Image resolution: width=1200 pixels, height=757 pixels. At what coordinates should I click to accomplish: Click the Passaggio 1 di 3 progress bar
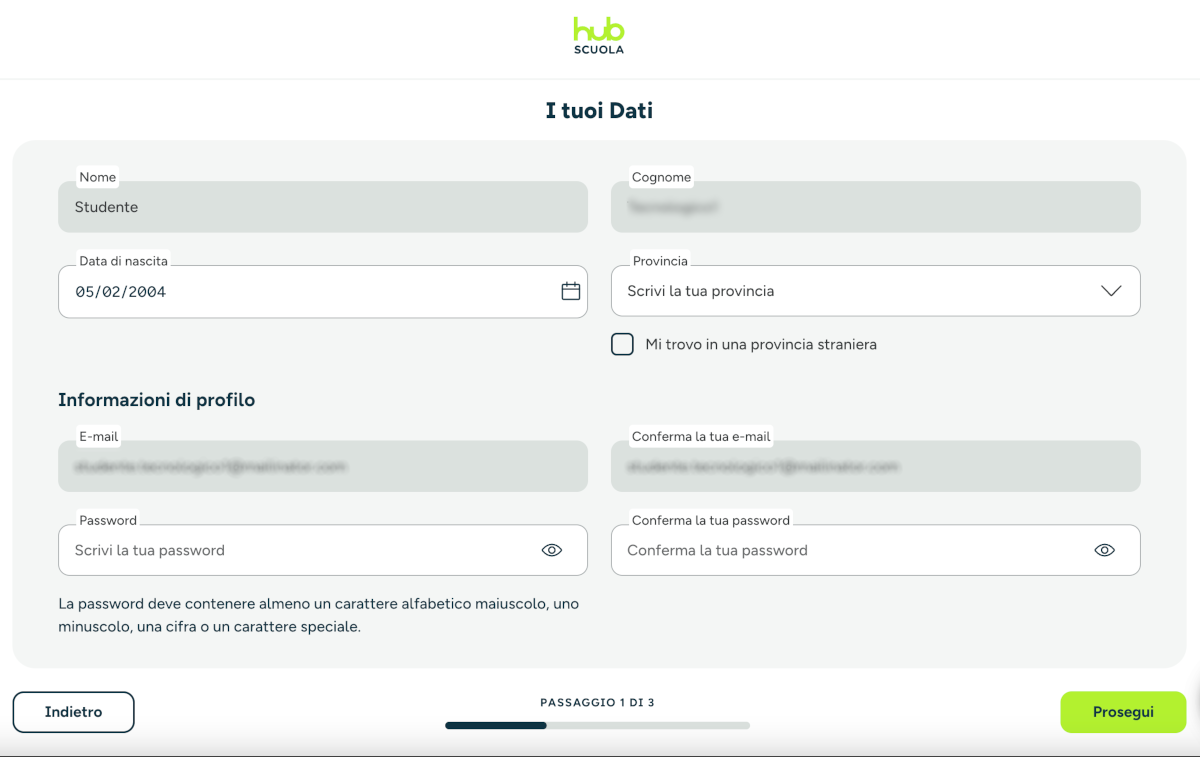click(x=597, y=725)
